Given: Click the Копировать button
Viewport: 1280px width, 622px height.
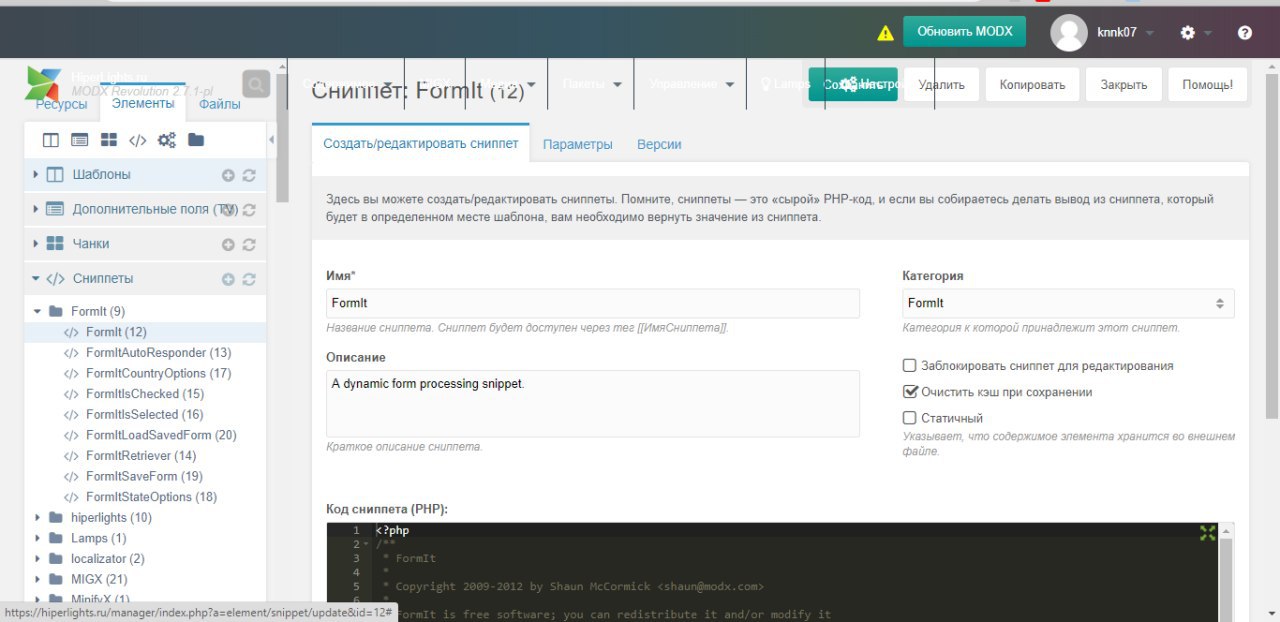Looking at the screenshot, I should click(1033, 85).
